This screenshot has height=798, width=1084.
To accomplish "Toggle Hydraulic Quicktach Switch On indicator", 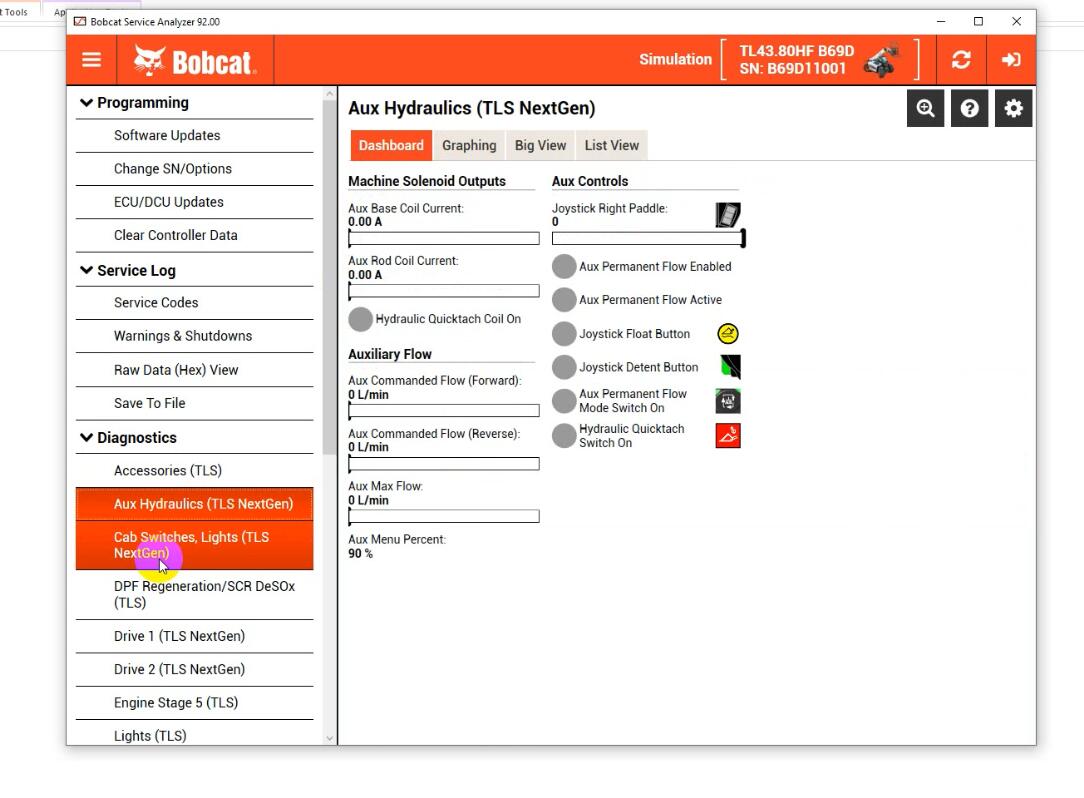I will click(x=564, y=436).
